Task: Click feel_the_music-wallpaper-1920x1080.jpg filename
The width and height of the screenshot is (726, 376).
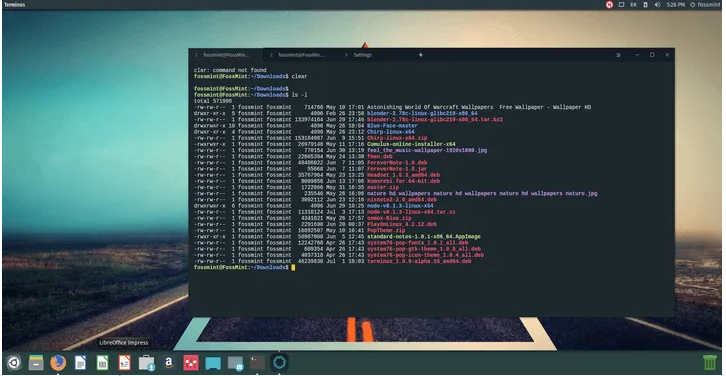Action: [427, 150]
